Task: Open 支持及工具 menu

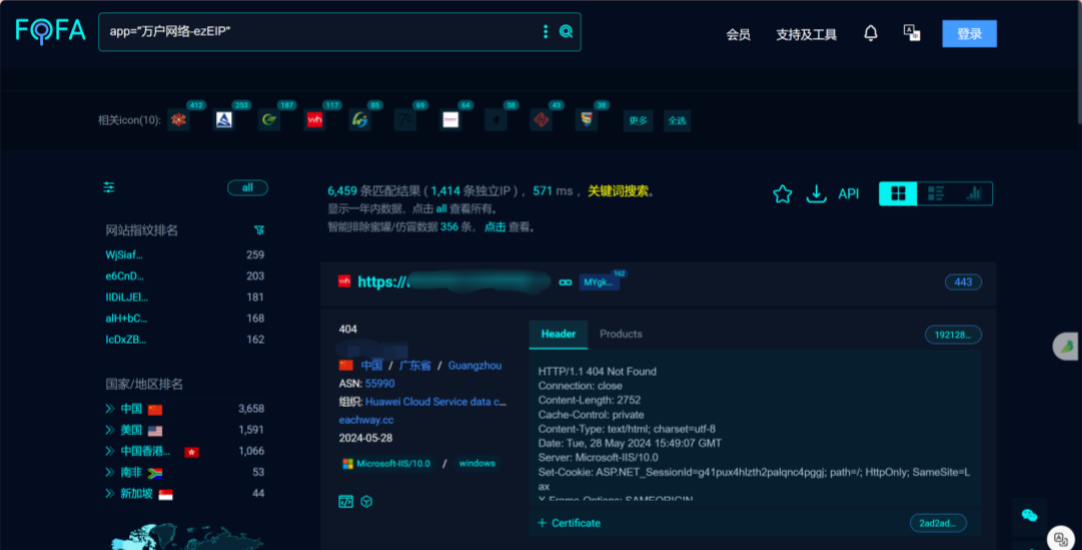Action: point(806,35)
